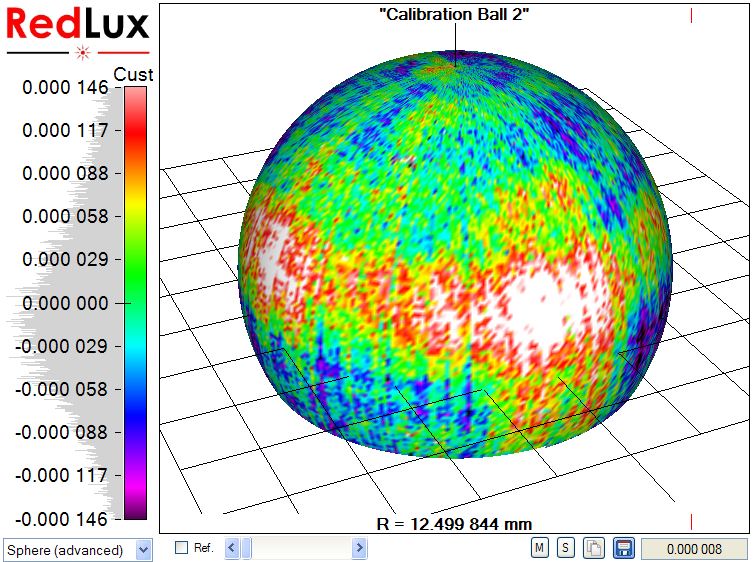This screenshot has width=753, height=562.
Task: Save using the floppy disk icon
Action: [623, 548]
